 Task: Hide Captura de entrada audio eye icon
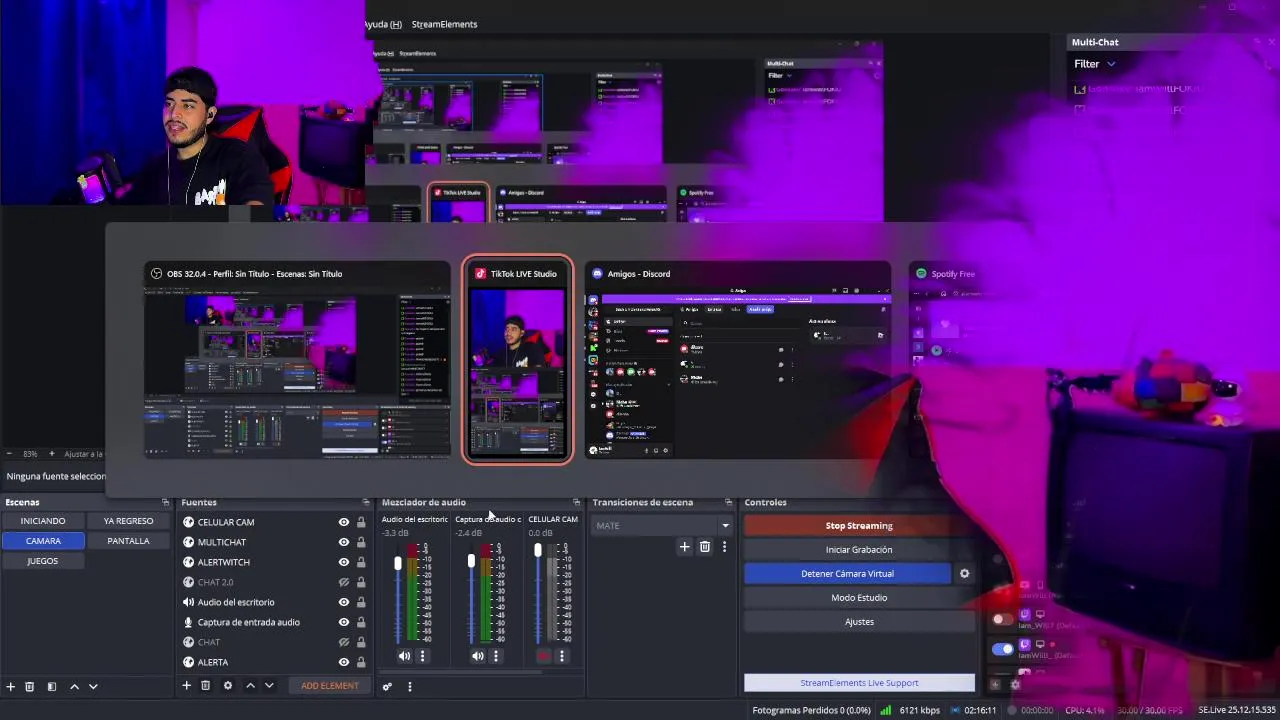click(x=344, y=622)
